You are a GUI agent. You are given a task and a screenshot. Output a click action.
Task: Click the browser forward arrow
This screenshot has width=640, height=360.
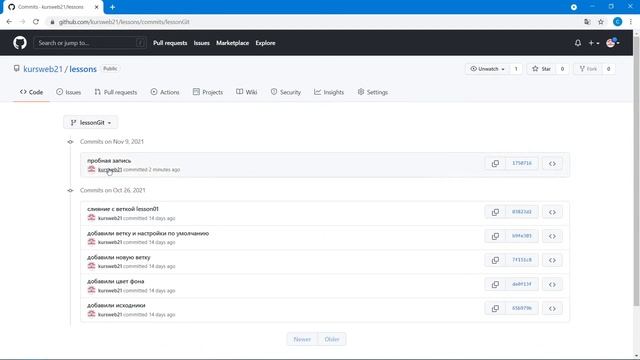pos(22,22)
